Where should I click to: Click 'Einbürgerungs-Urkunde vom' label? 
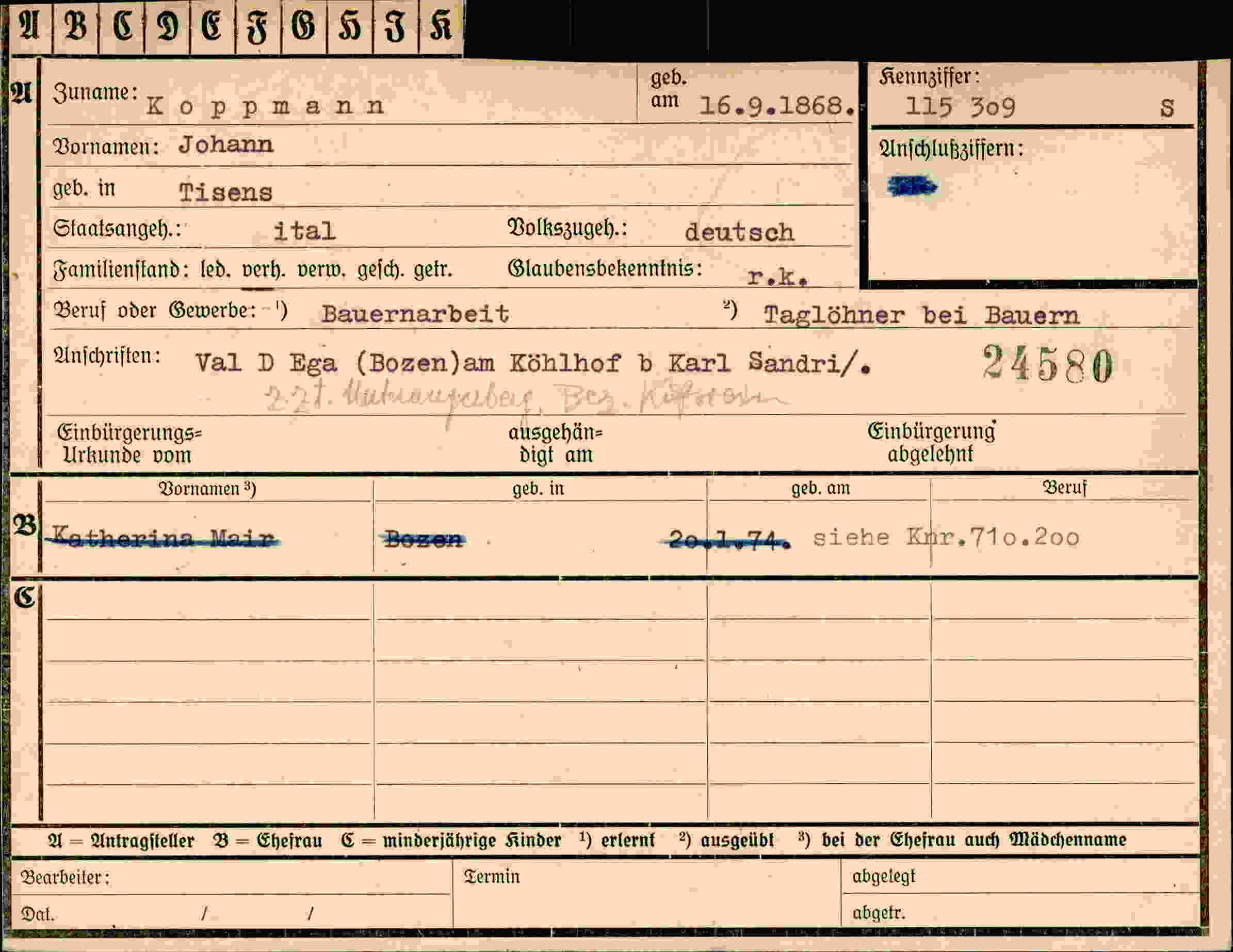point(129,443)
